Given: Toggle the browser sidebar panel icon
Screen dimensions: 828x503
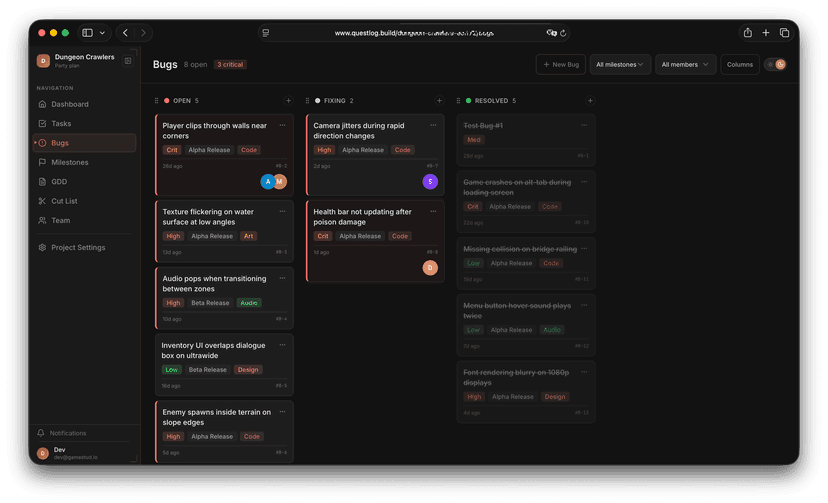Looking at the screenshot, I should (88, 33).
